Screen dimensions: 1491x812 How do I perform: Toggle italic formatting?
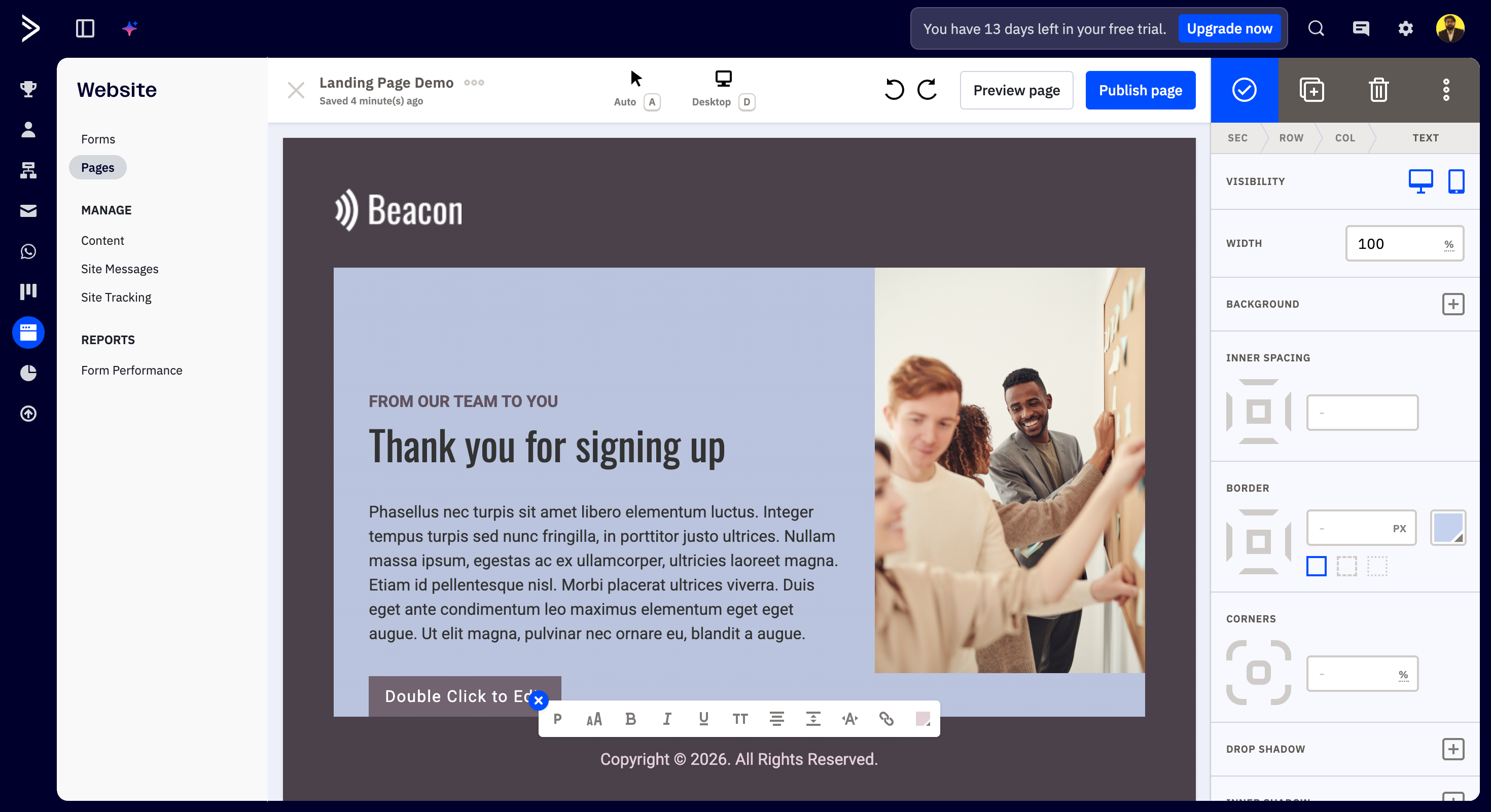click(x=667, y=719)
